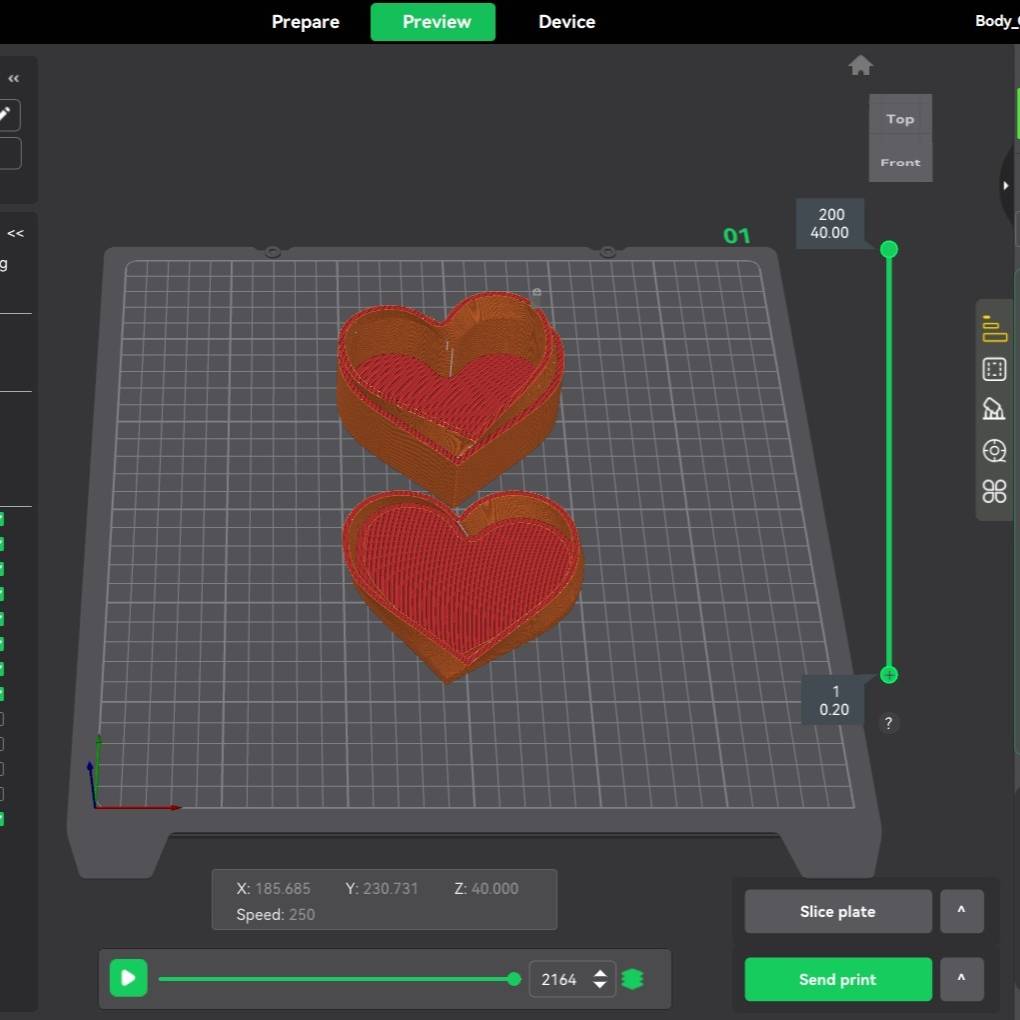1020x1020 pixels.
Task: Click the clover-shaped flow view icon
Action: pos(994,492)
